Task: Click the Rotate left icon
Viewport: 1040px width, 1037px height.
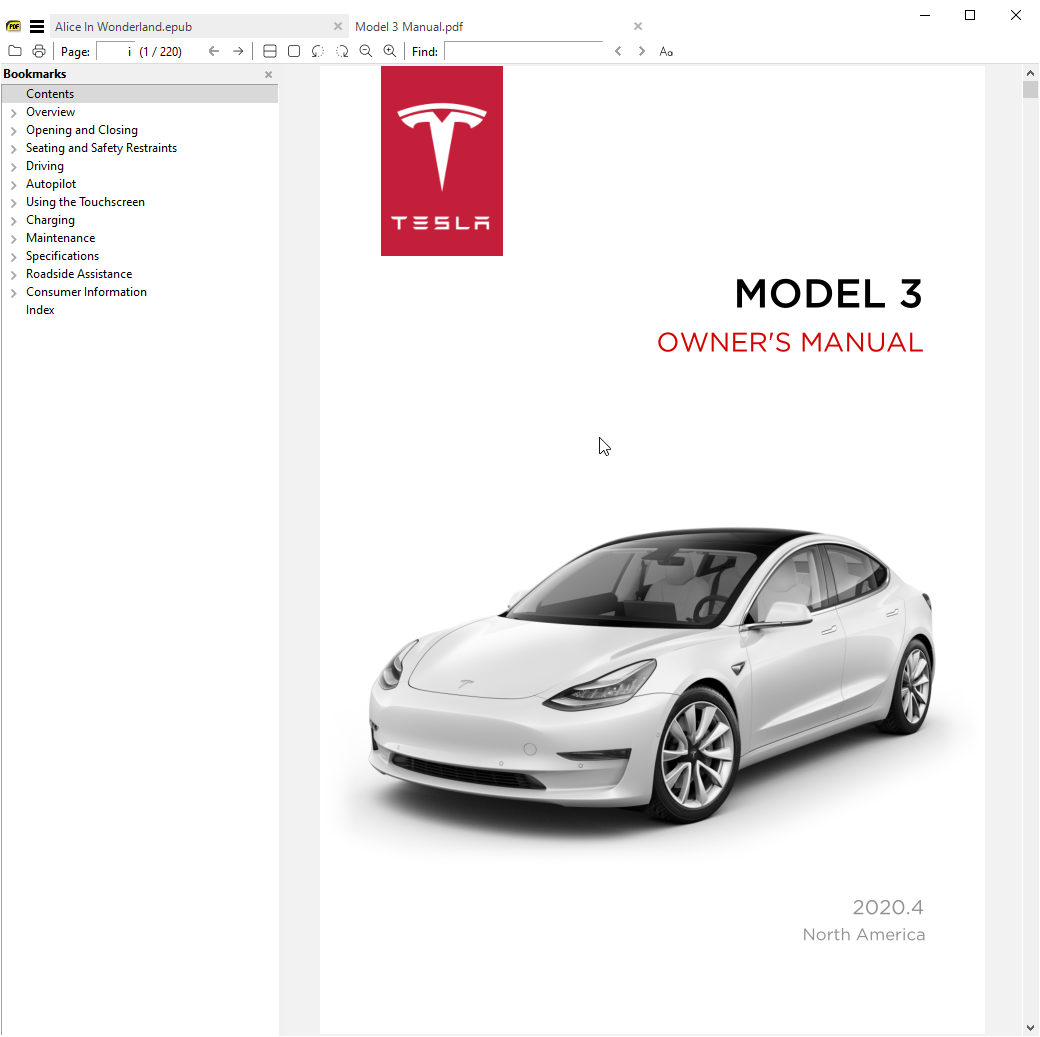Action: pos(318,51)
